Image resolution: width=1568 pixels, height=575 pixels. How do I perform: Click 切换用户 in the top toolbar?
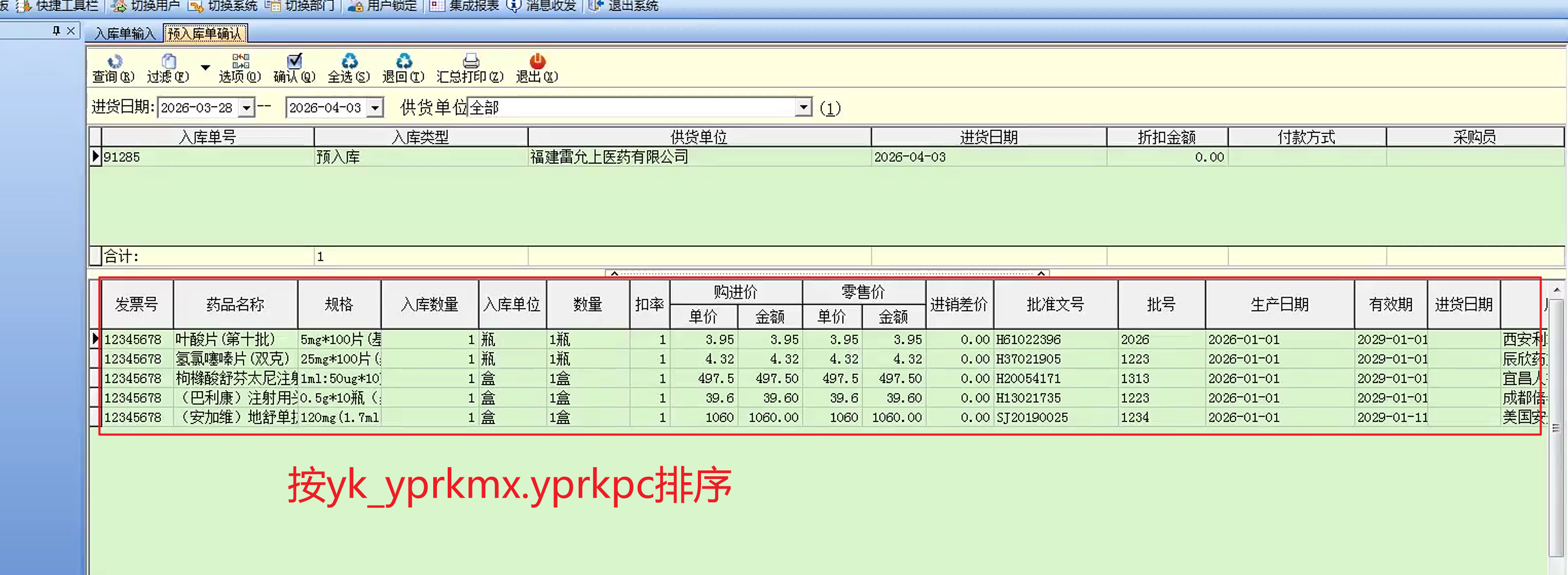(147, 6)
